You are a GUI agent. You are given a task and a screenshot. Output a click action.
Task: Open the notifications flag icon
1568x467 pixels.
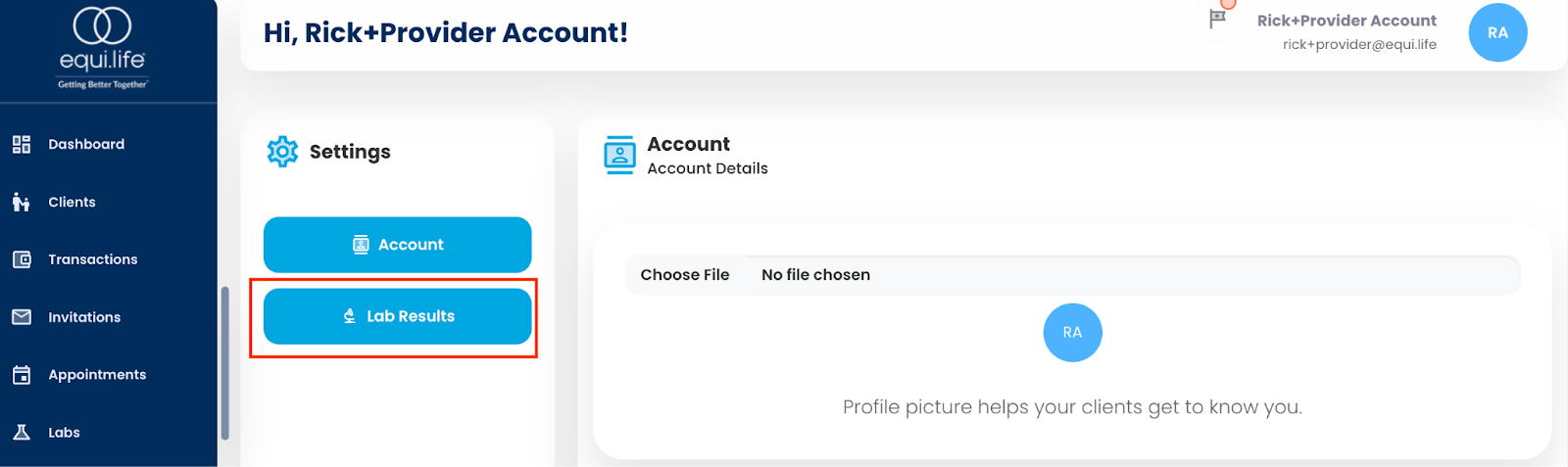pos(1218,18)
